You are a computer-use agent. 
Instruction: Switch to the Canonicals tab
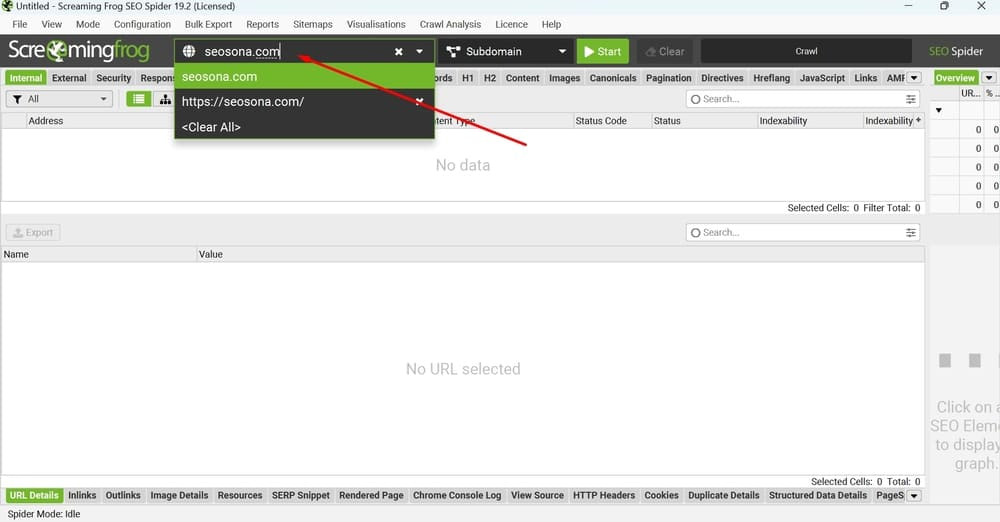613,78
